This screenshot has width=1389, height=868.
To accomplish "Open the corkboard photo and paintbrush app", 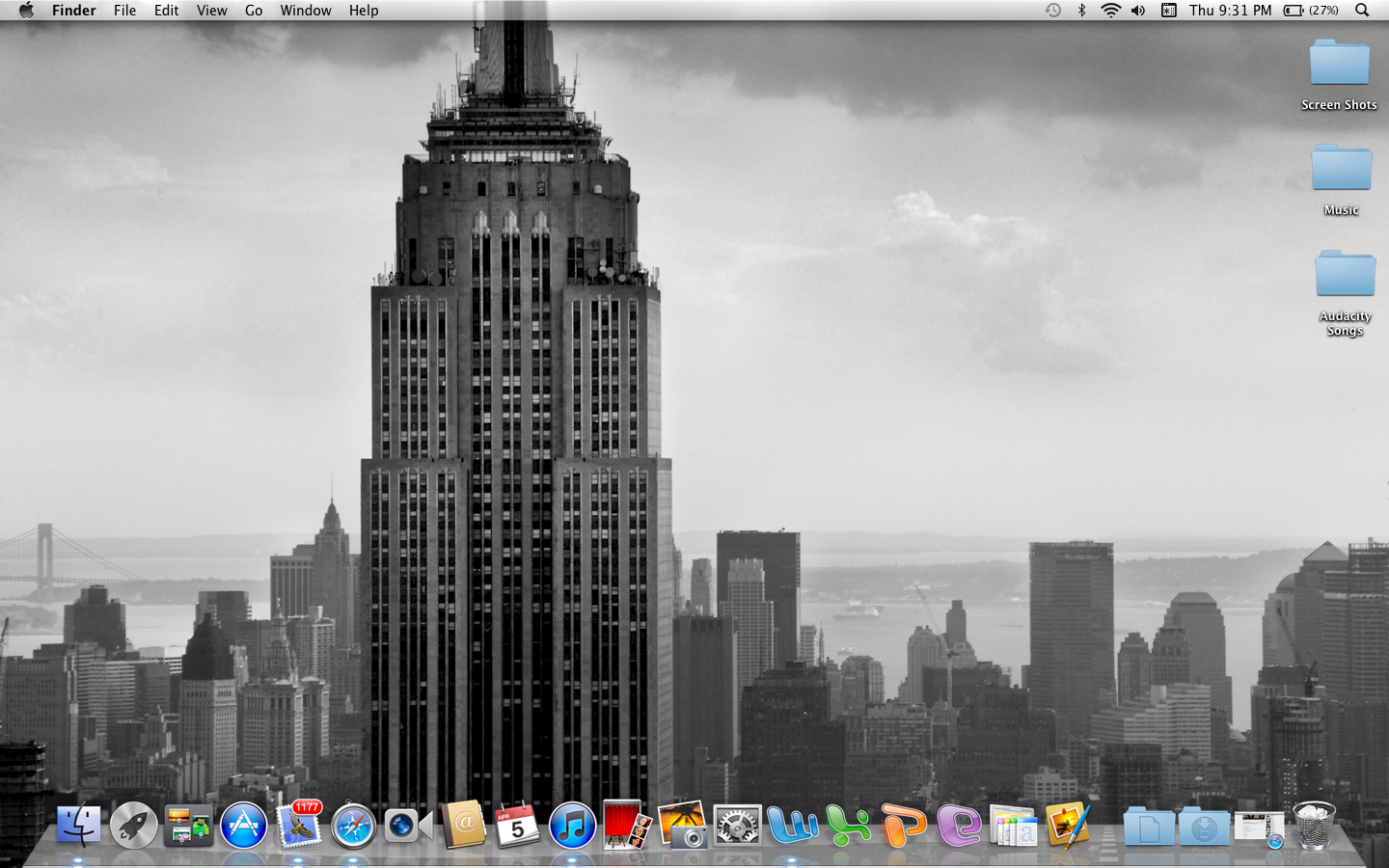I will coord(1068,826).
